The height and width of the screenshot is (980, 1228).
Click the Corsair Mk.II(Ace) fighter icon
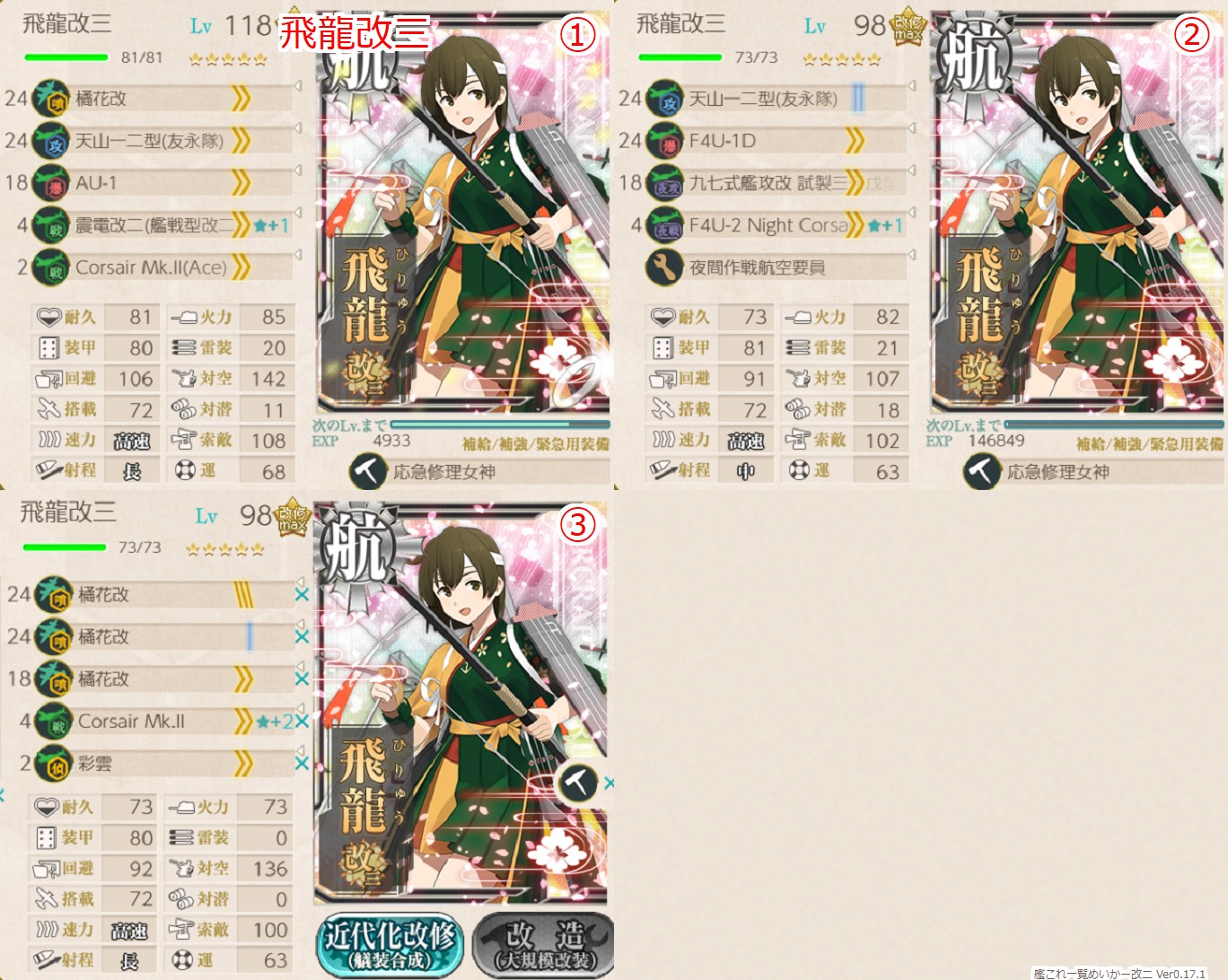click(50, 267)
